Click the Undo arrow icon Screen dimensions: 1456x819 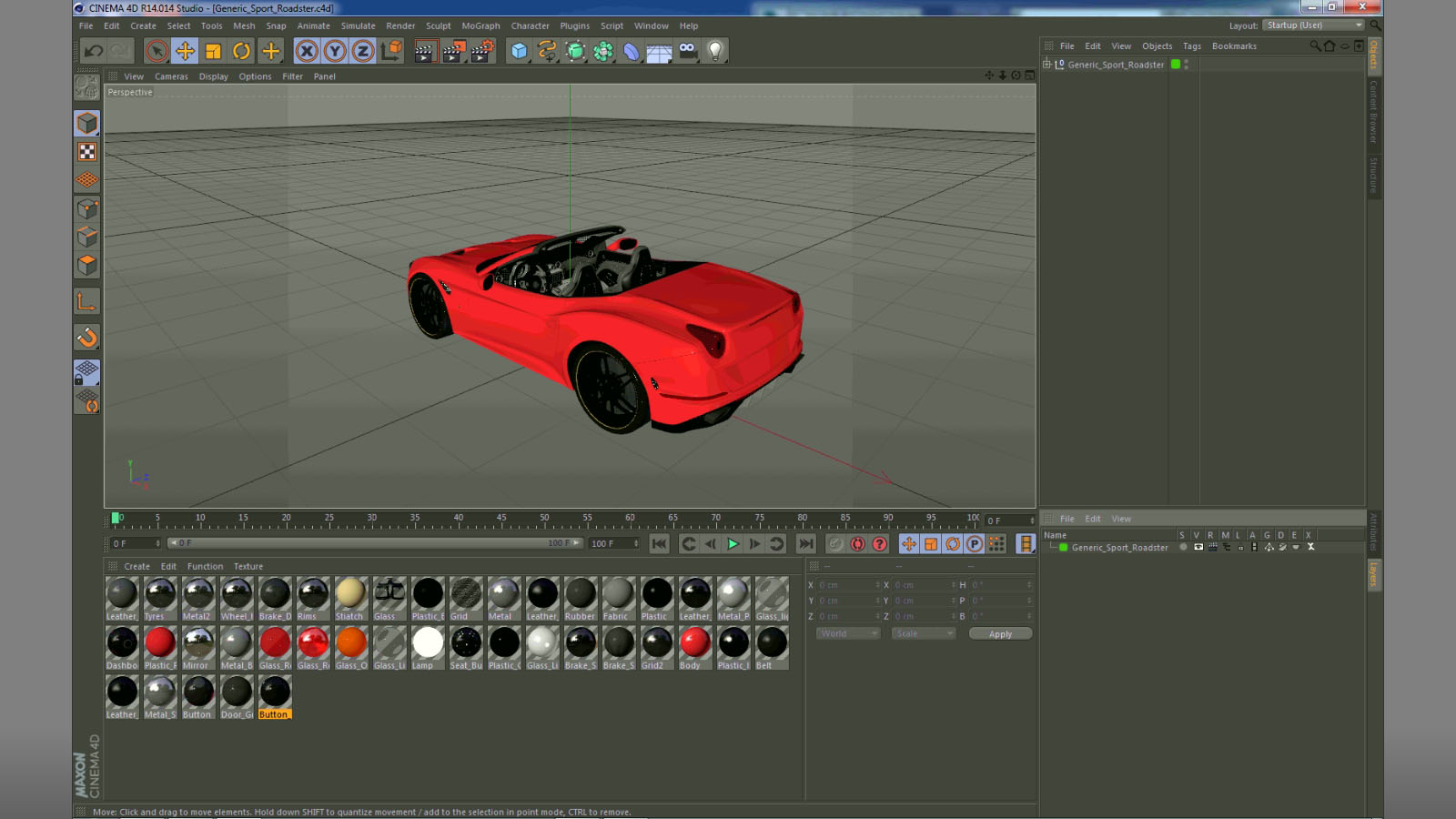[93, 51]
